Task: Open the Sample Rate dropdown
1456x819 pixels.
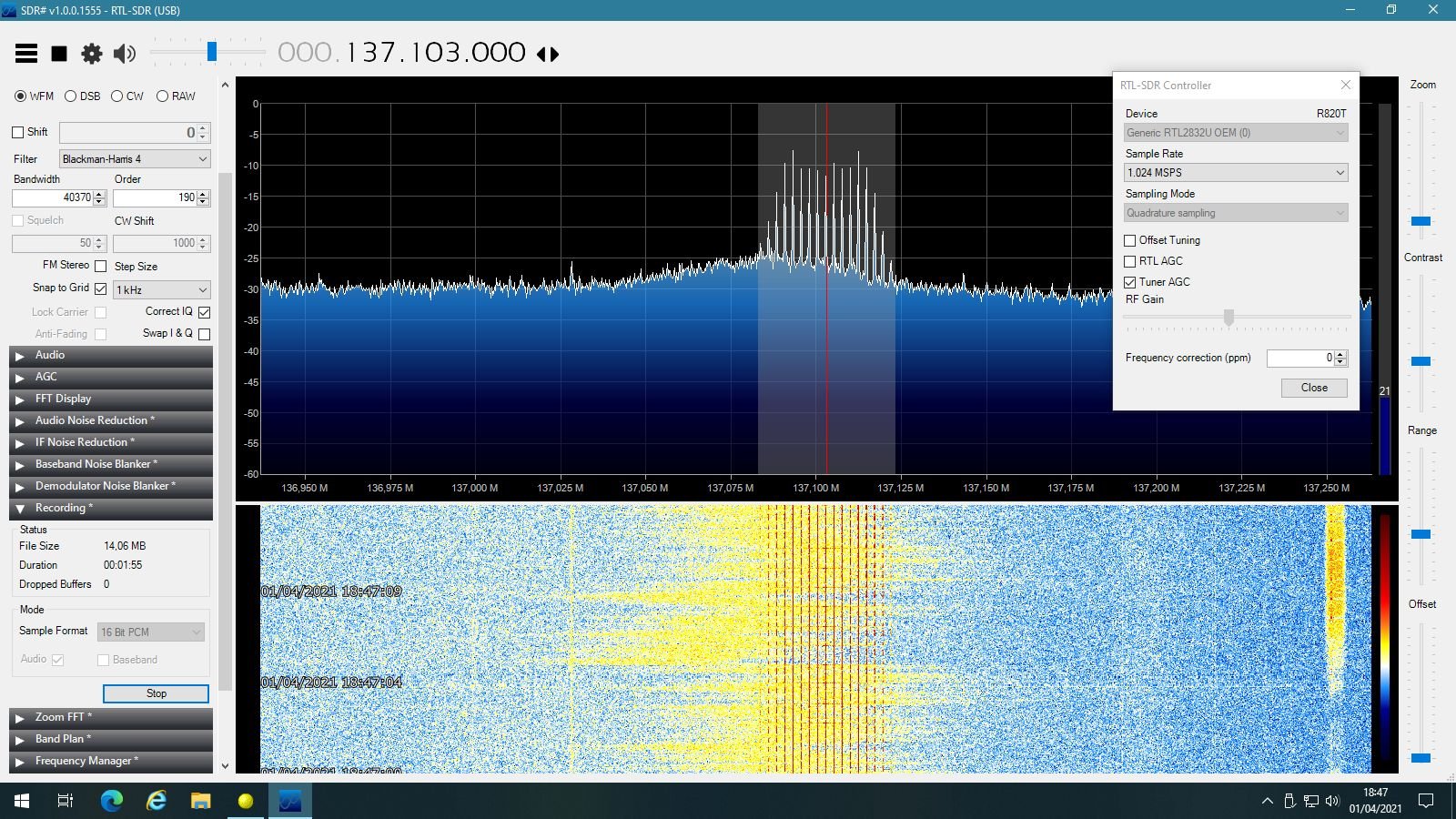Action: point(1236,173)
